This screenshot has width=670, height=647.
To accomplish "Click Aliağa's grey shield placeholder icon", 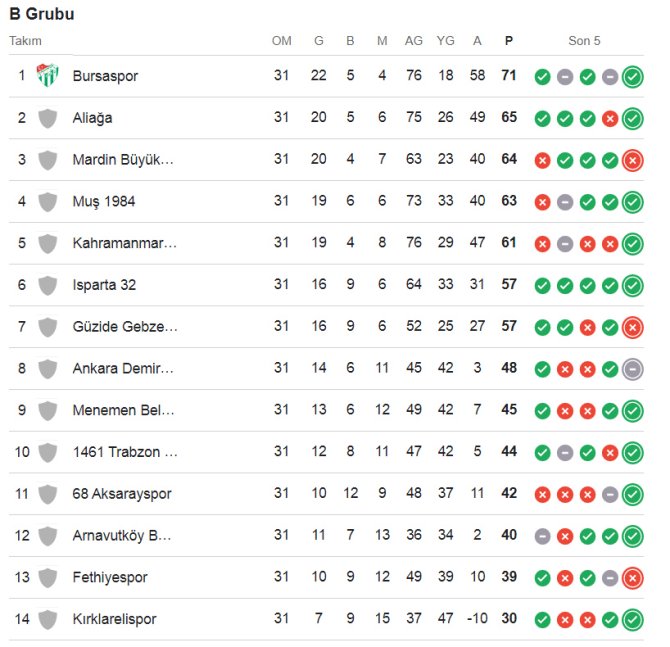I will point(47,118).
